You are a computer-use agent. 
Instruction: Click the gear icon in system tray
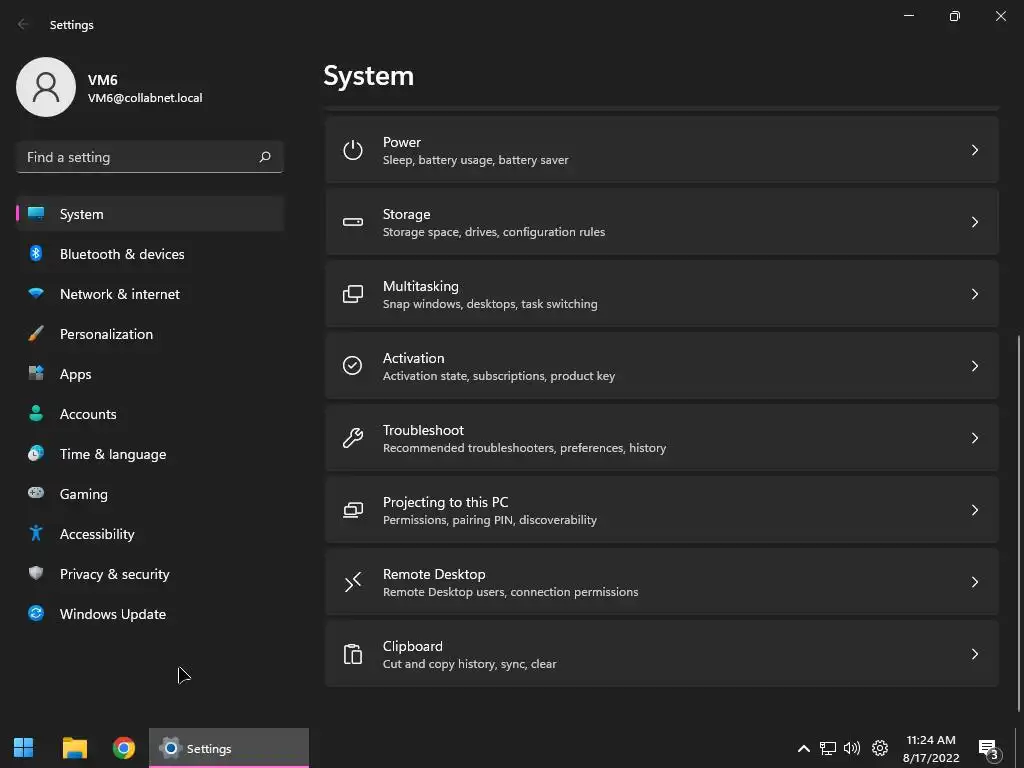pos(880,748)
